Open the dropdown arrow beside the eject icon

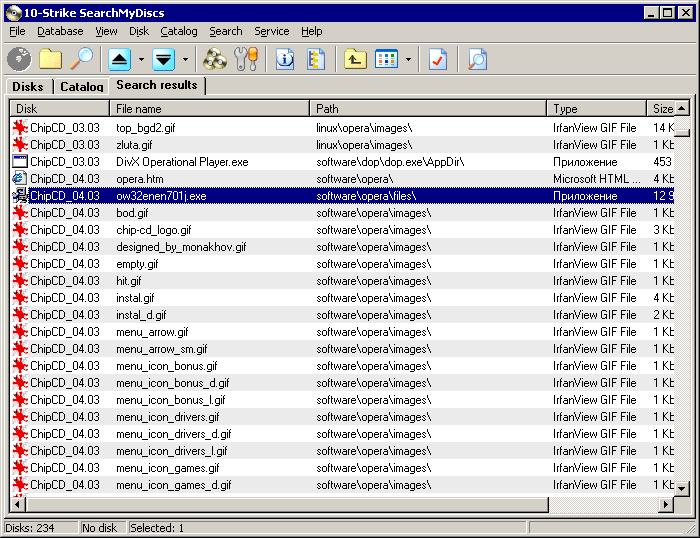[x=141, y=59]
